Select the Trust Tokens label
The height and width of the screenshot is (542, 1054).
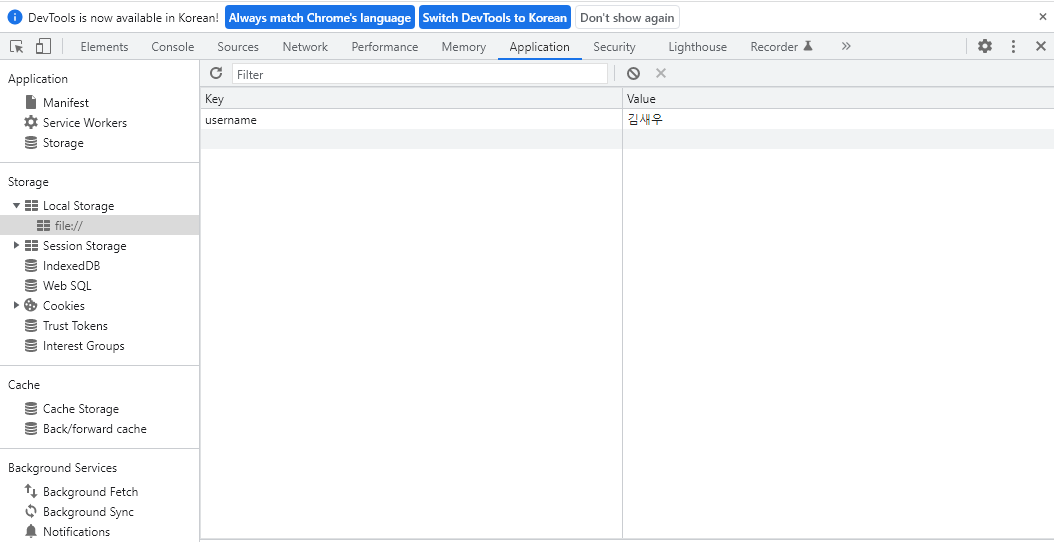click(75, 326)
